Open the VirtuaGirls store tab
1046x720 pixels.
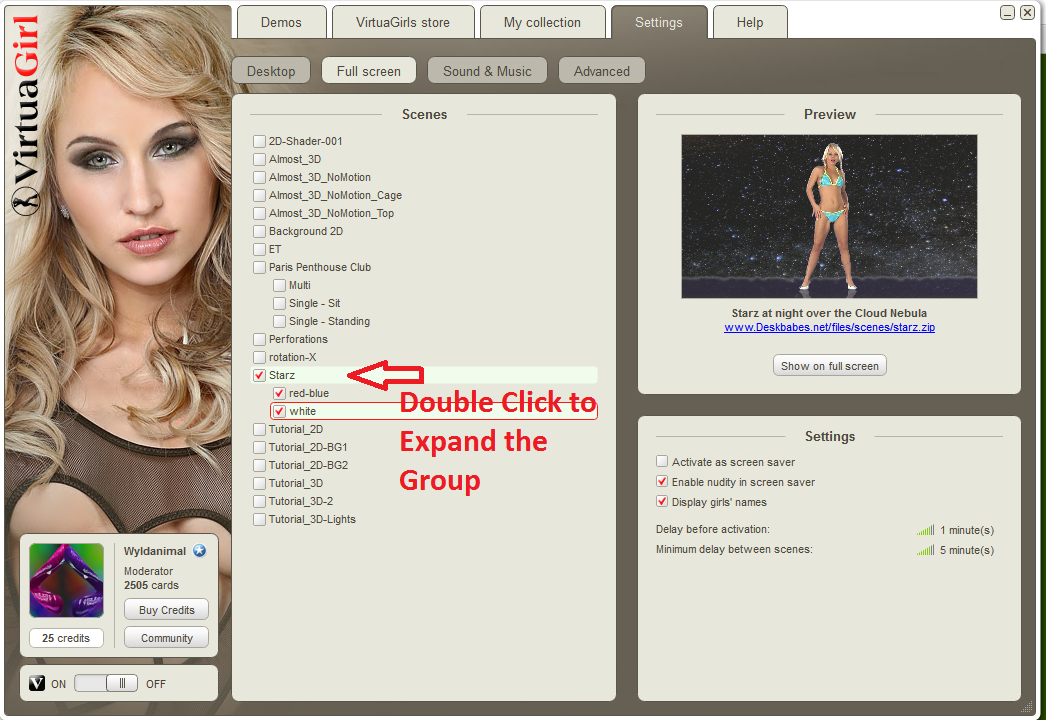403,22
